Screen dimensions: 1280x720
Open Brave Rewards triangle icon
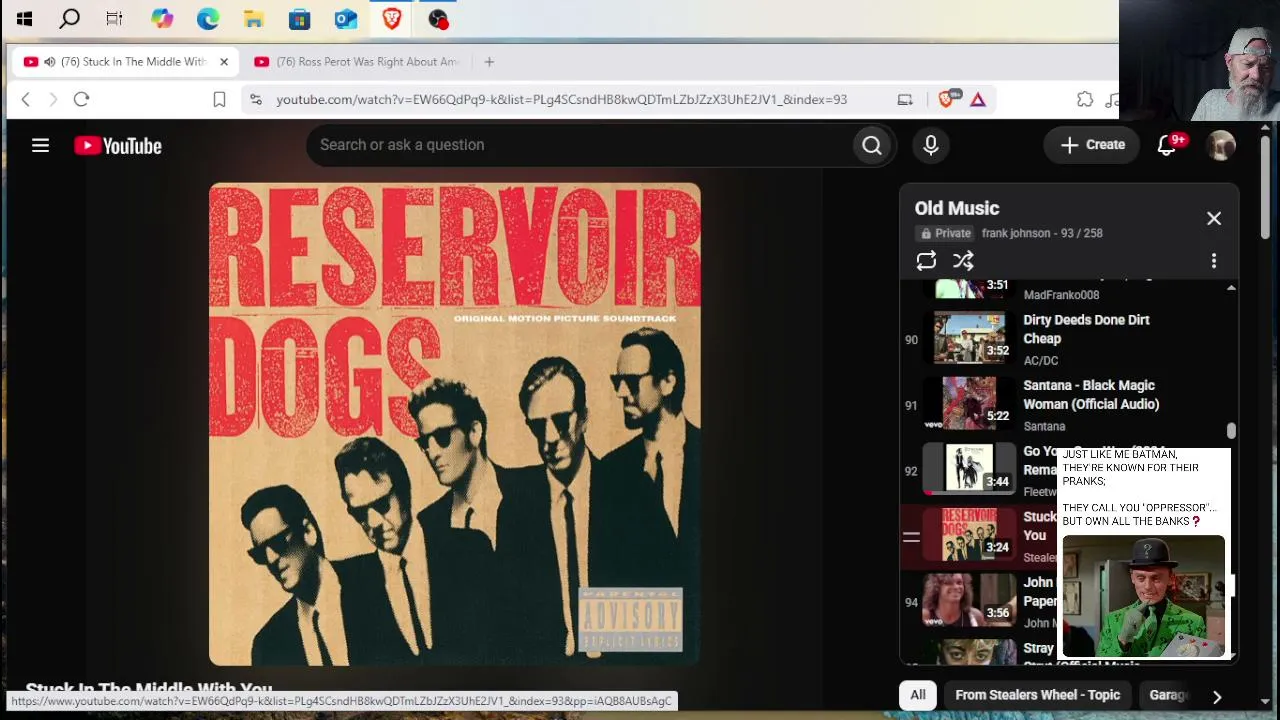[978, 99]
